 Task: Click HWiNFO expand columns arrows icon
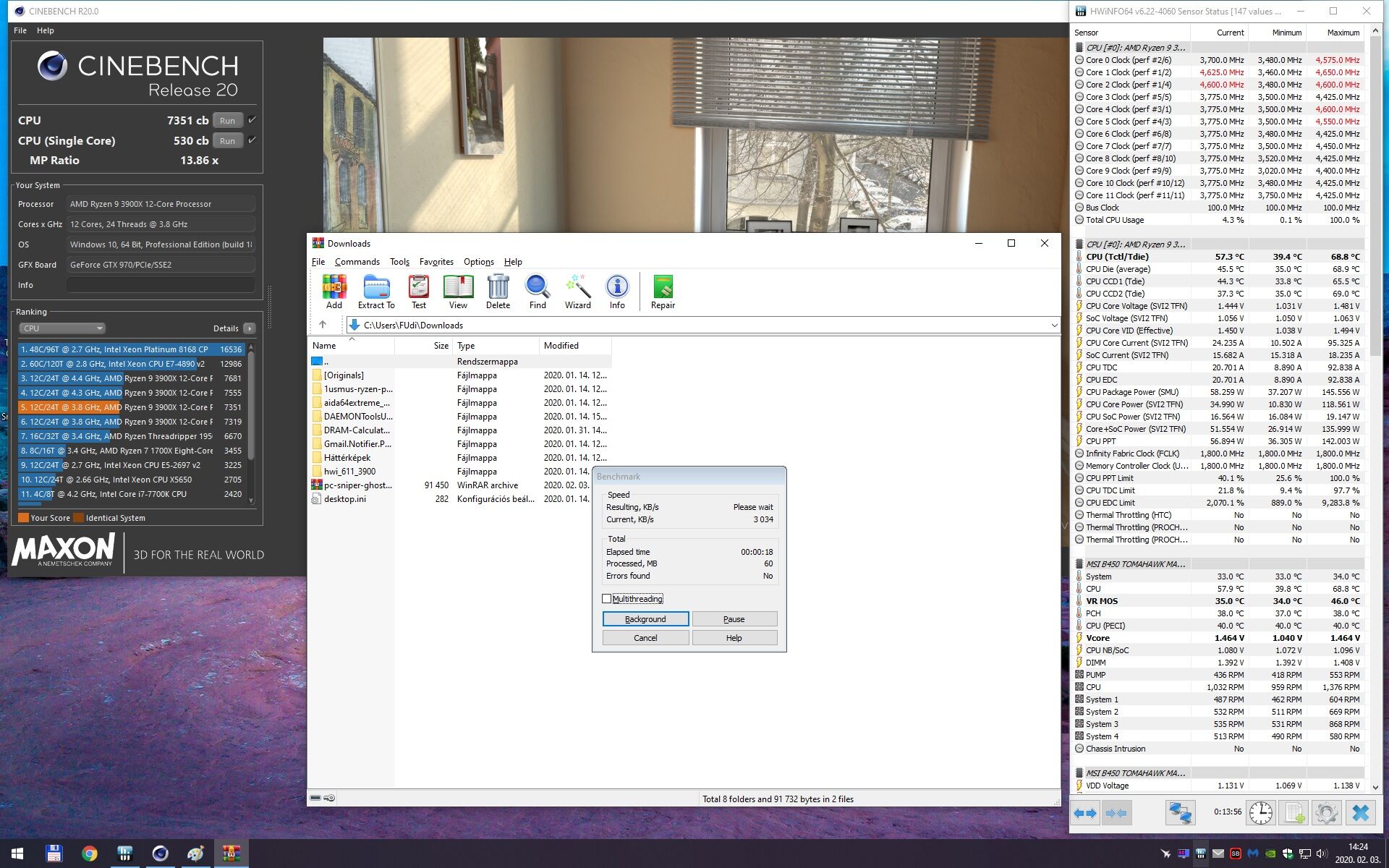[1084, 813]
